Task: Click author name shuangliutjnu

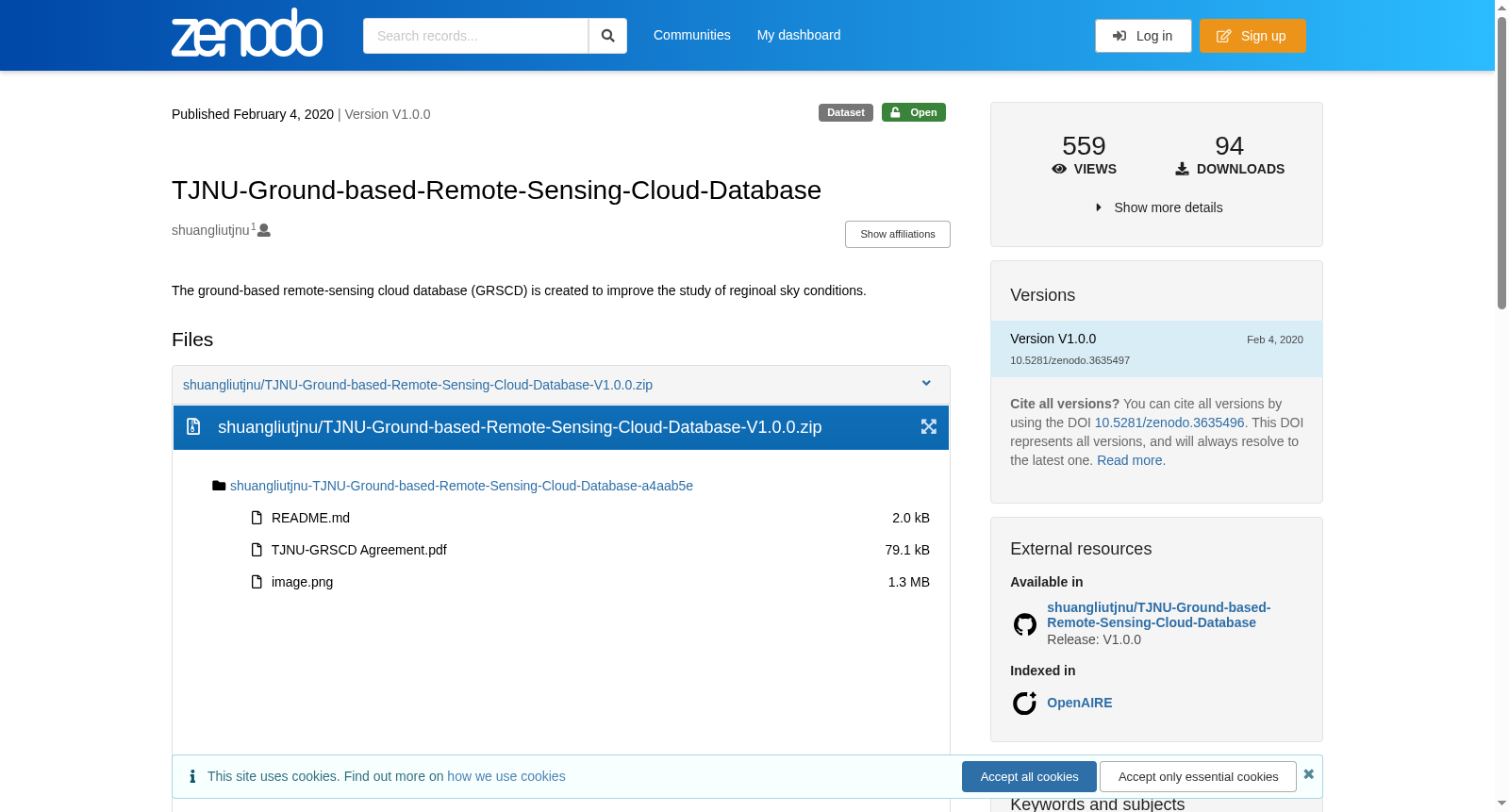Action: (x=210, y=230)
